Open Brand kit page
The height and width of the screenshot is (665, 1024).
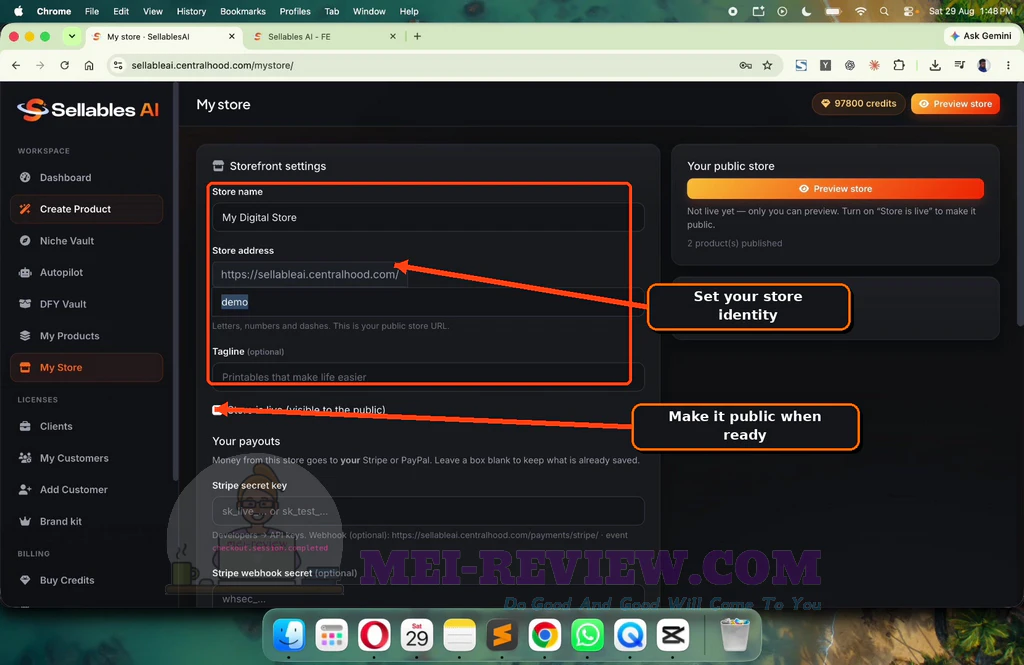(86, 521)
